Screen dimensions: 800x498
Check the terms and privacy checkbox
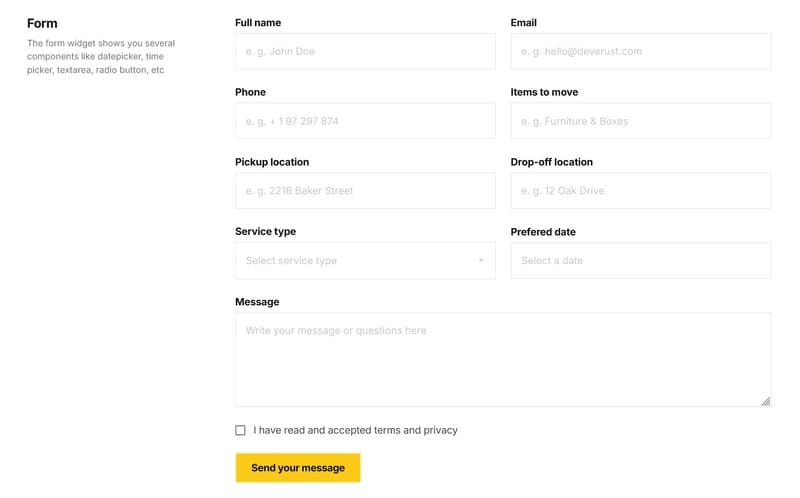point(240,430)
